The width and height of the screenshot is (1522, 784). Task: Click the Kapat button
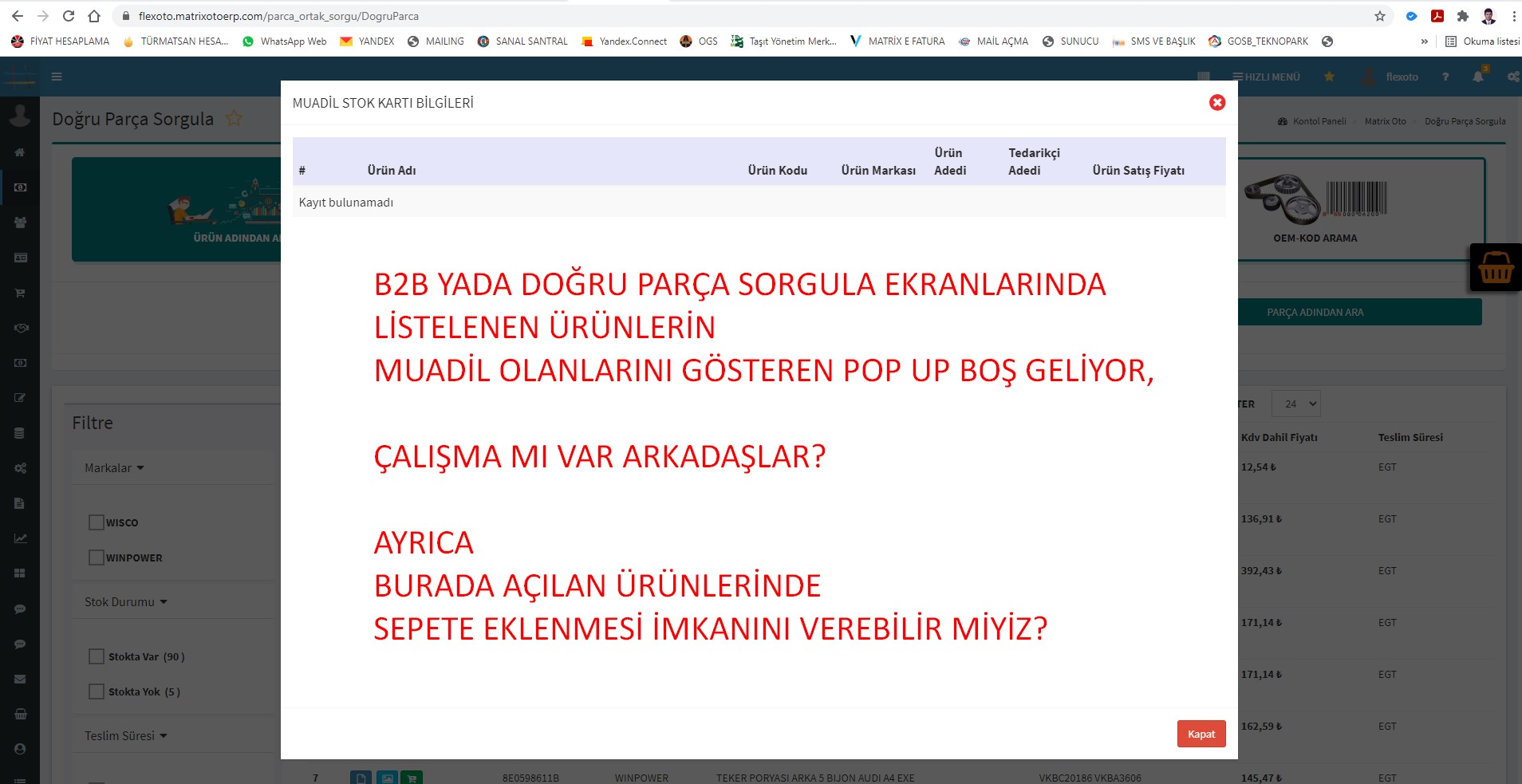(1201, 734)
